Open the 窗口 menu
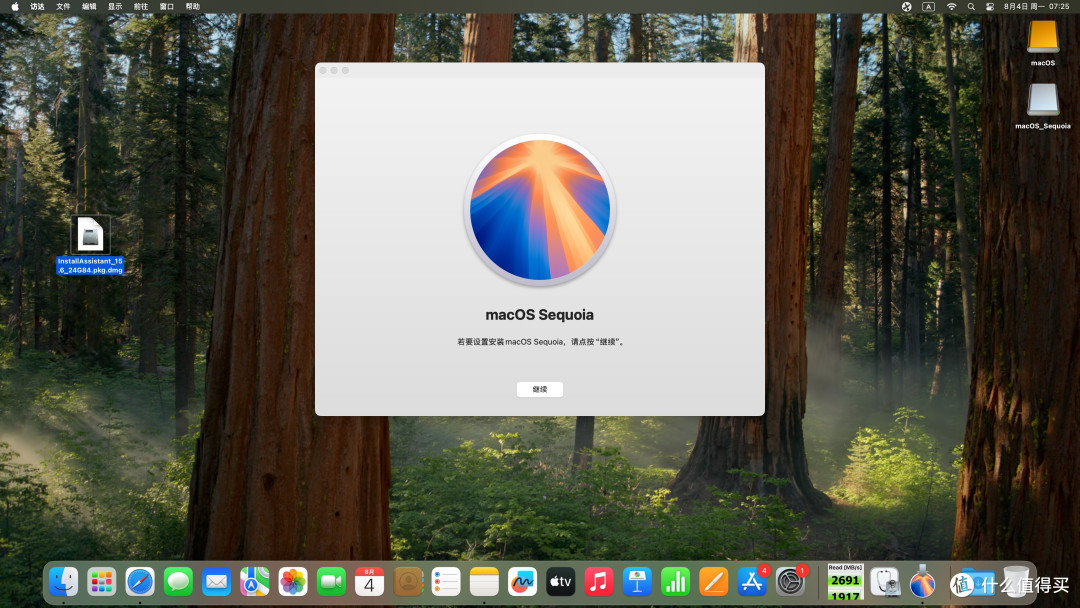1080x608 pixels. pos(167,6)
